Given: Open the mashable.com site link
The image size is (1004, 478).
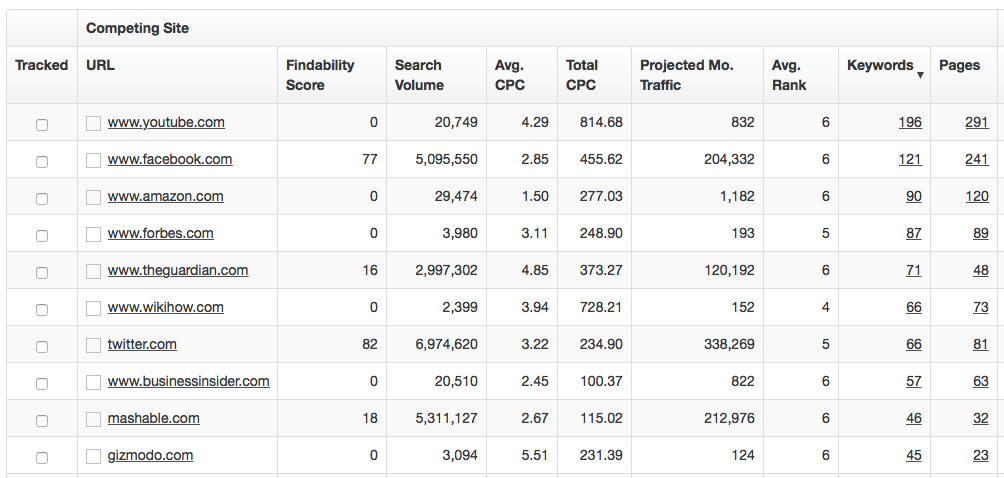Looking at the screenshot, I should point(153,418).
